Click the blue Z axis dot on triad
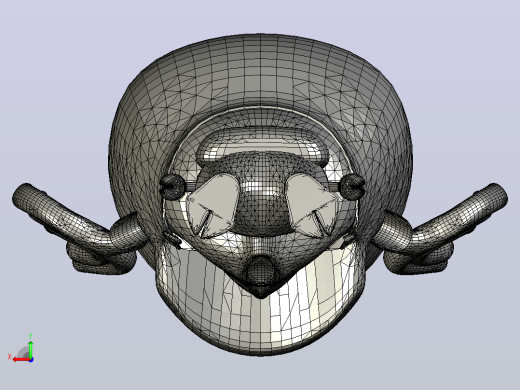 click(x=31, y=360)
